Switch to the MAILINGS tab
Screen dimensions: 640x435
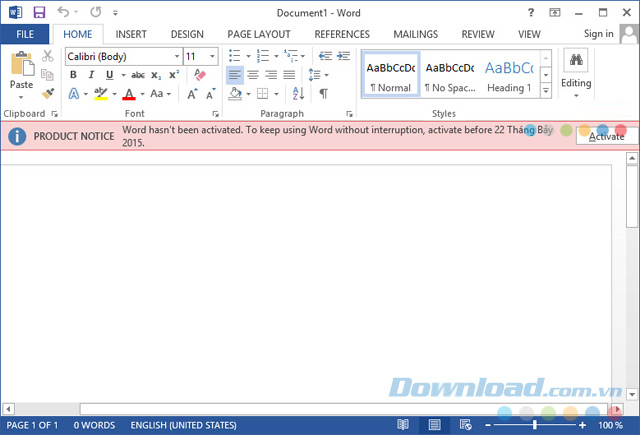[416, 34]
